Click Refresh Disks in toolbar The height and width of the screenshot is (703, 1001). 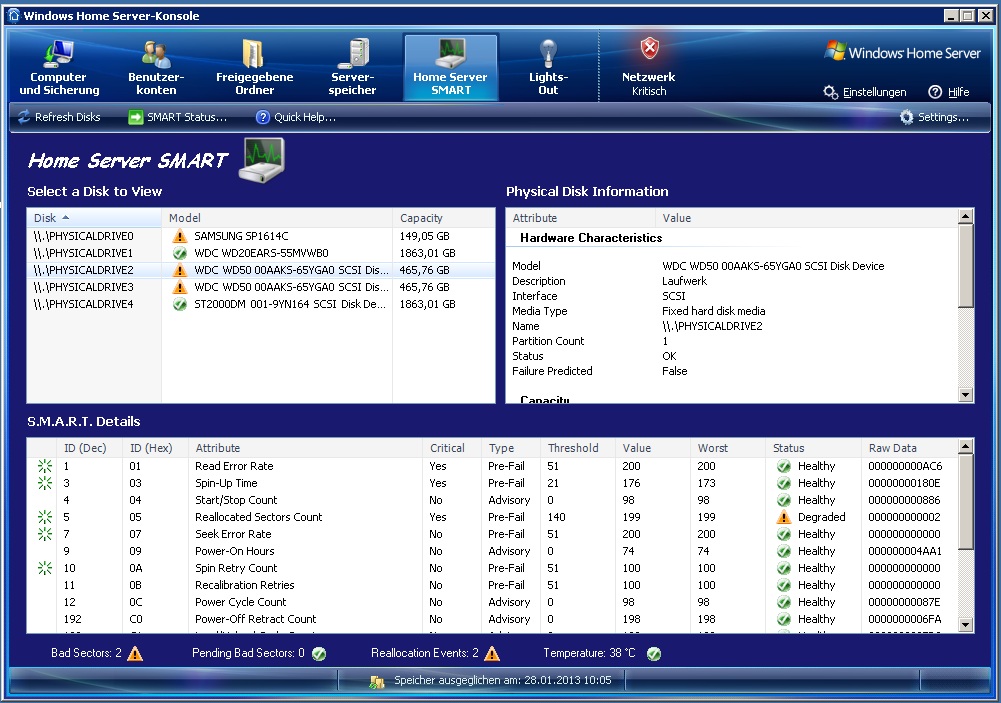tap(59, 117)
